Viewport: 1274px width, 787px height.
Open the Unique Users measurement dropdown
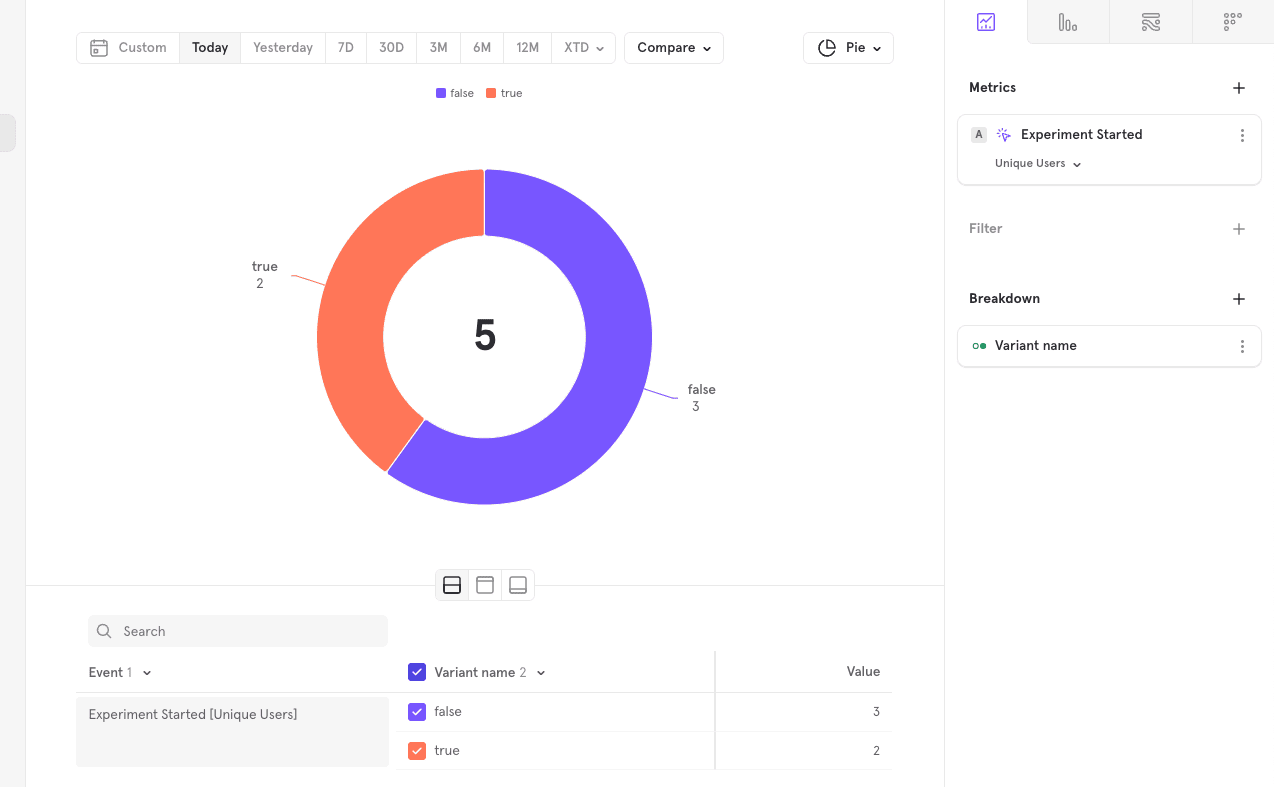coord(1037,164)
